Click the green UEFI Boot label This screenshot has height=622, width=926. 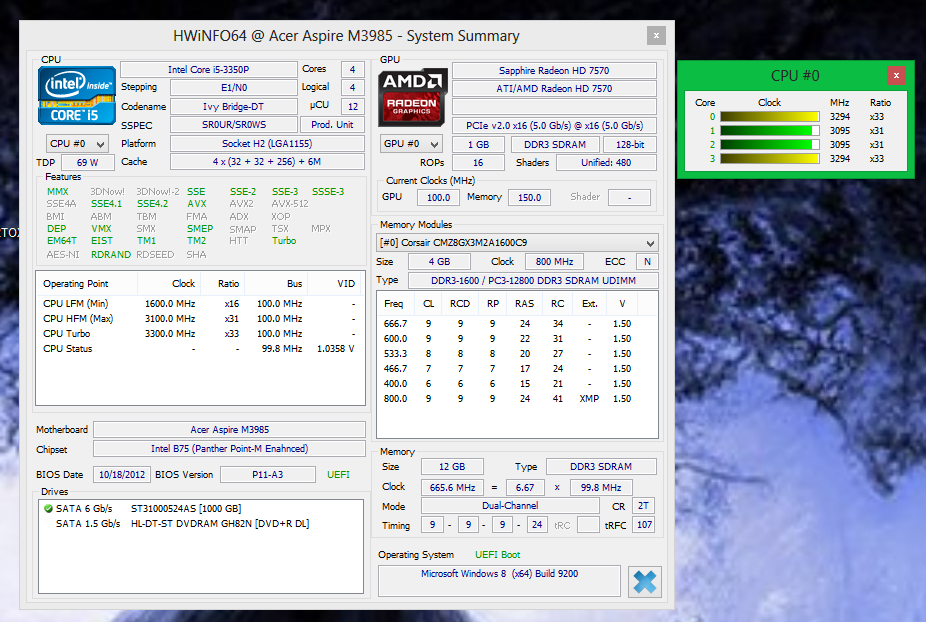(x=497, y=555)
